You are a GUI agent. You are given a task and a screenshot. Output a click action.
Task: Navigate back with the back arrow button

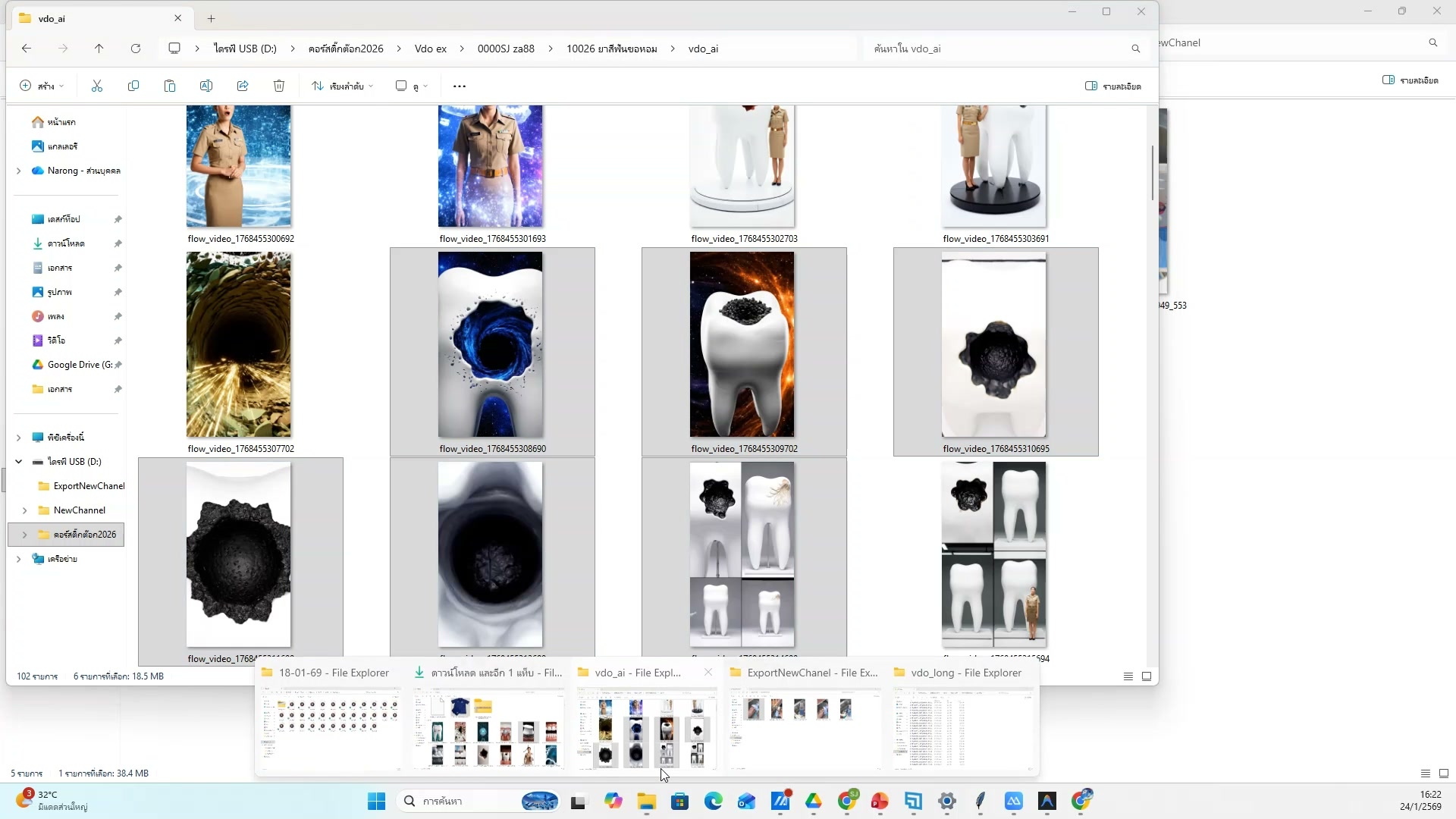(27, 48)
